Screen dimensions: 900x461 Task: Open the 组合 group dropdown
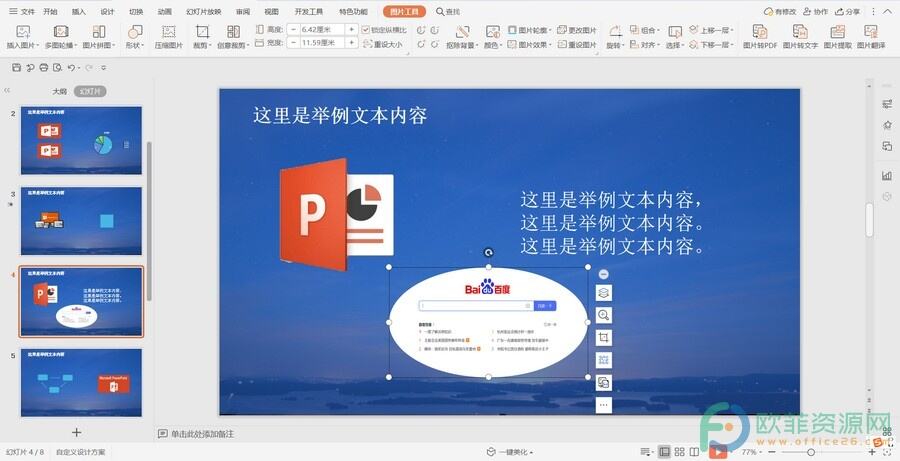pos(645,30)
